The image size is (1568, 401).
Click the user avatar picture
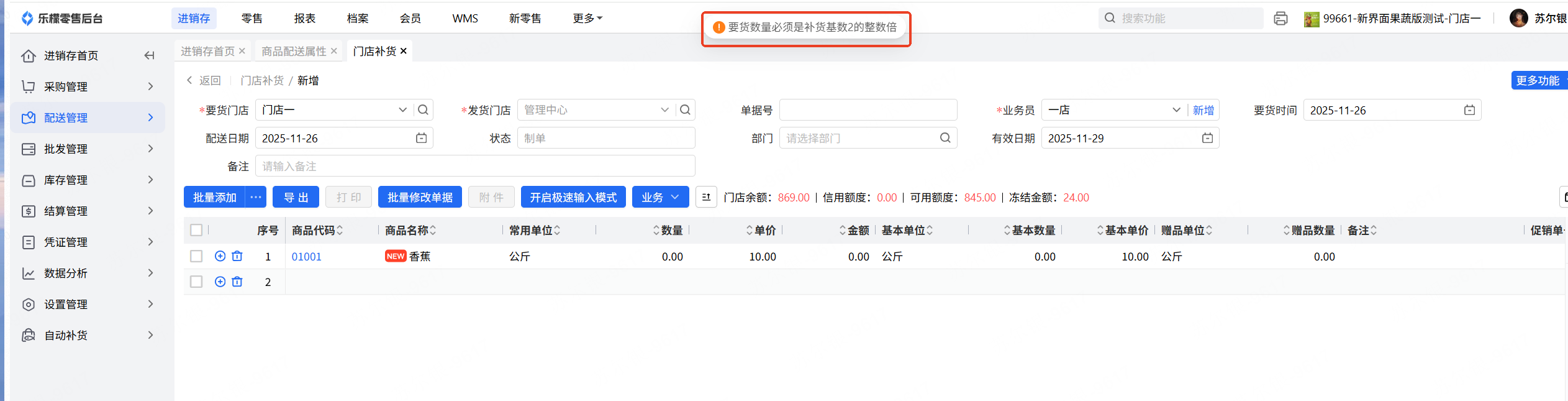tap(1518, 18)
